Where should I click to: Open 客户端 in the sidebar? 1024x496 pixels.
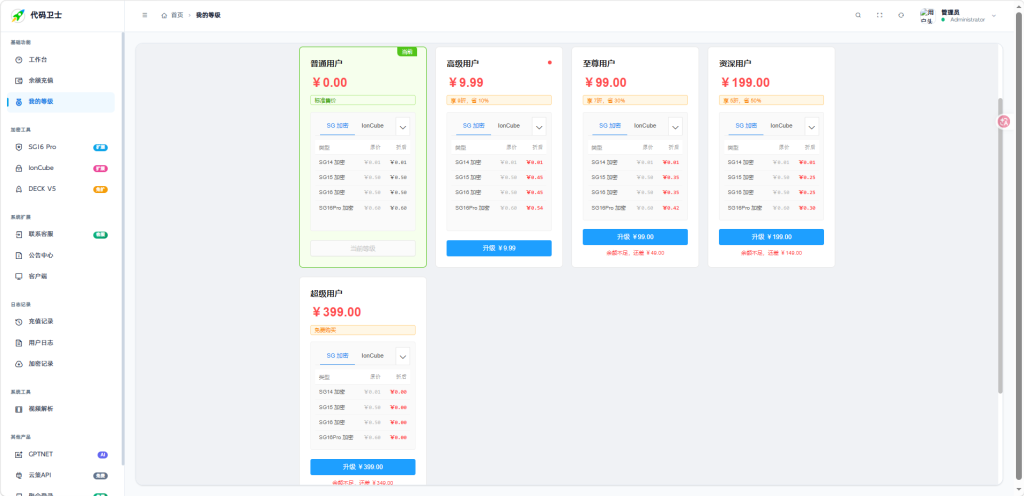pos(61,276)
